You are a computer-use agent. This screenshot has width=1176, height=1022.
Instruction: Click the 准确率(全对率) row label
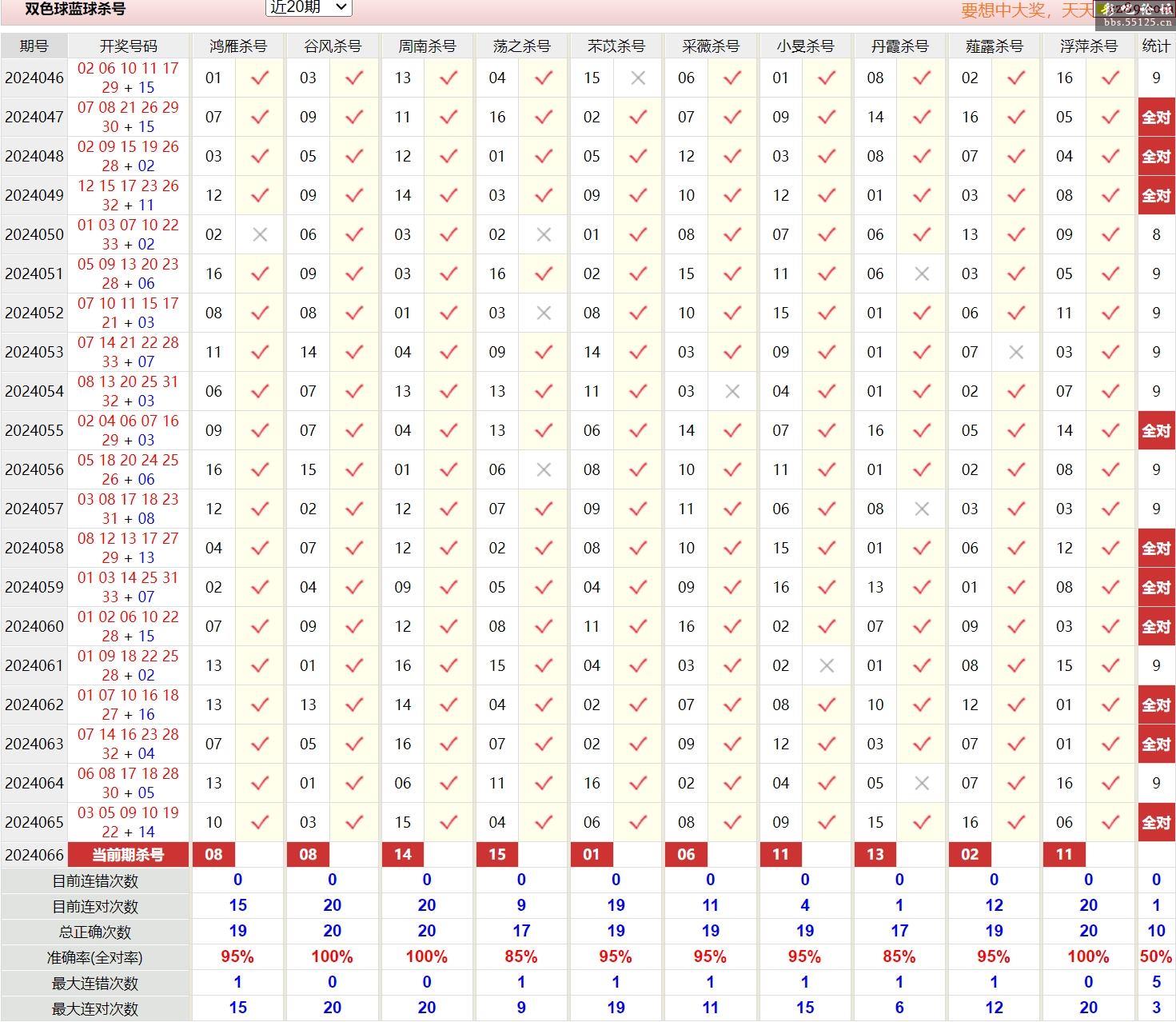coord(95,958)
